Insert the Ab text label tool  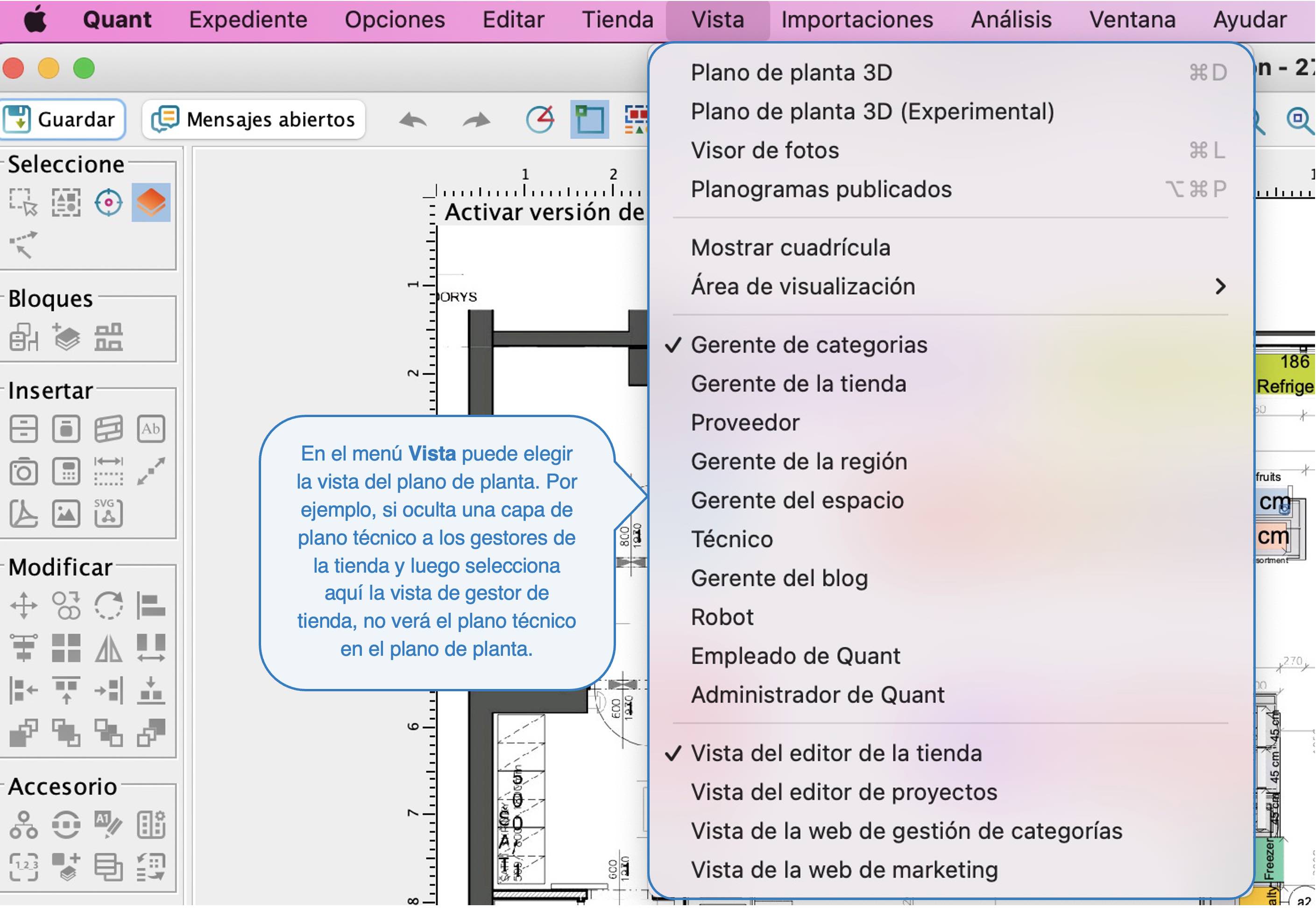point(151,429)
